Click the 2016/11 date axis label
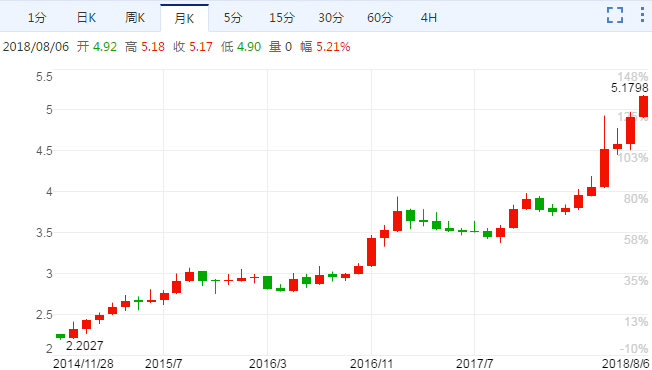This screenshot has height=370, width=652. (371, 363)
